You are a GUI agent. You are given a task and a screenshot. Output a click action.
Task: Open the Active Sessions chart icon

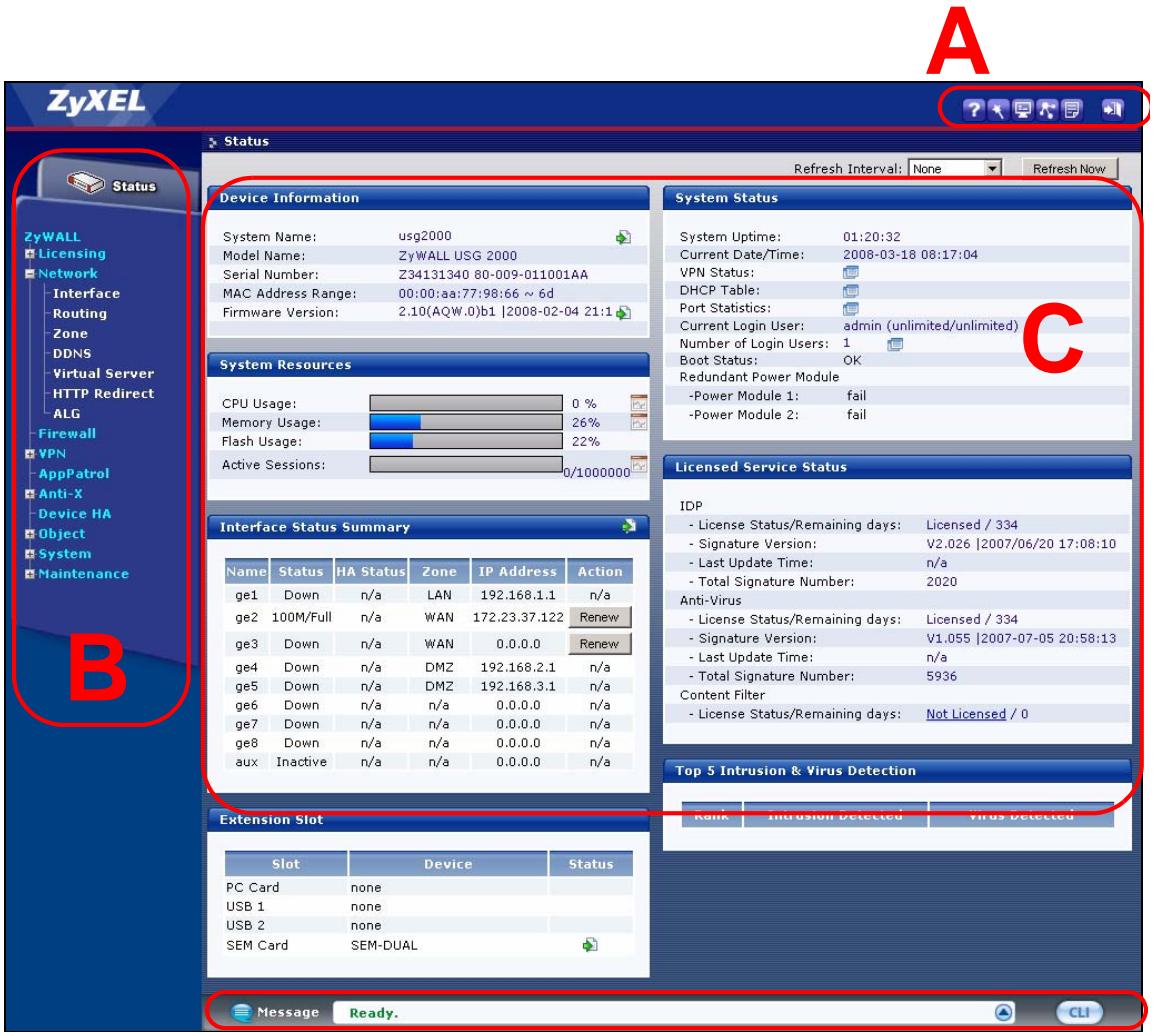point(639,464)
